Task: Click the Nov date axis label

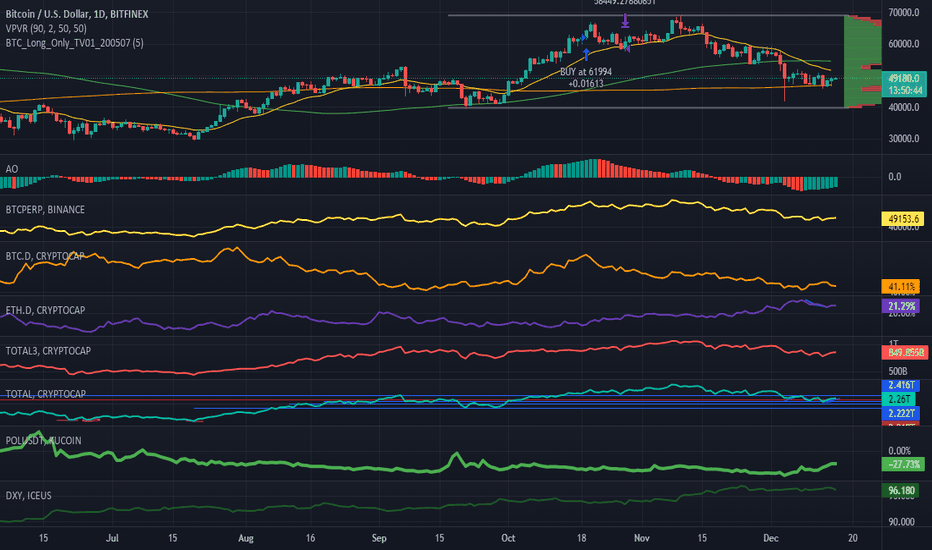Action: (641, 538)
